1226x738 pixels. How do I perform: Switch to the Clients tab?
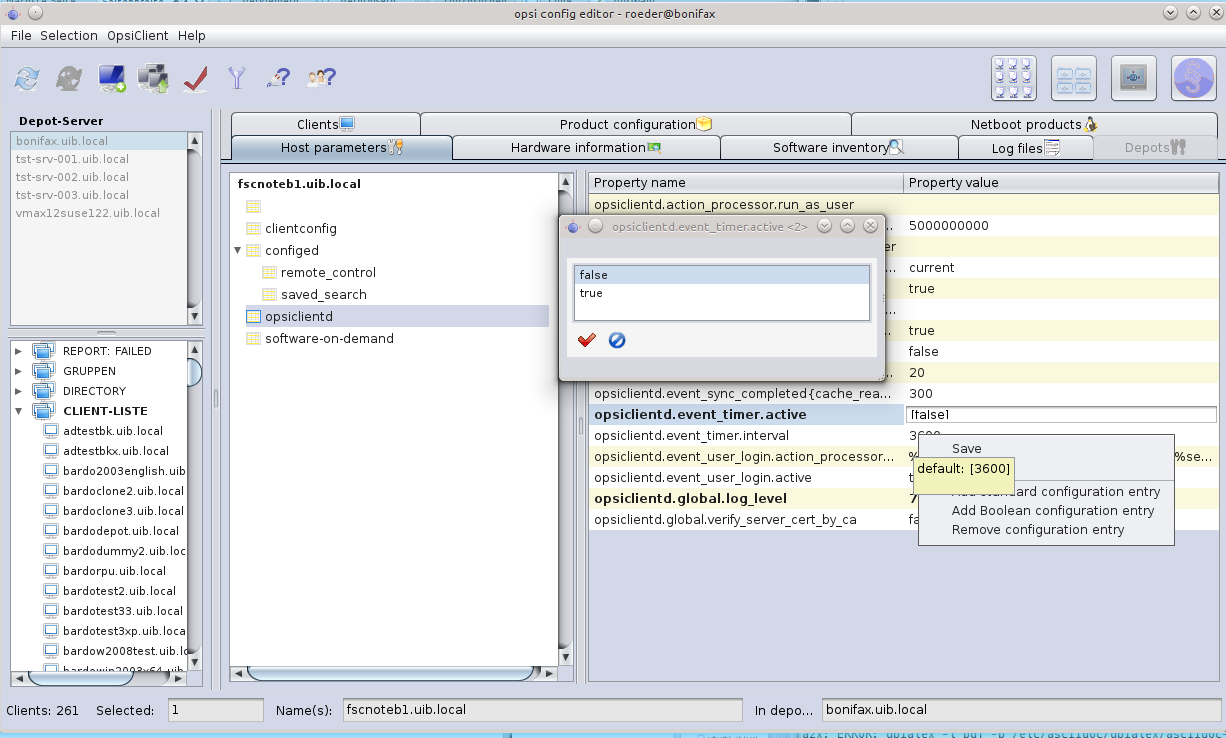tap(325, 124)
